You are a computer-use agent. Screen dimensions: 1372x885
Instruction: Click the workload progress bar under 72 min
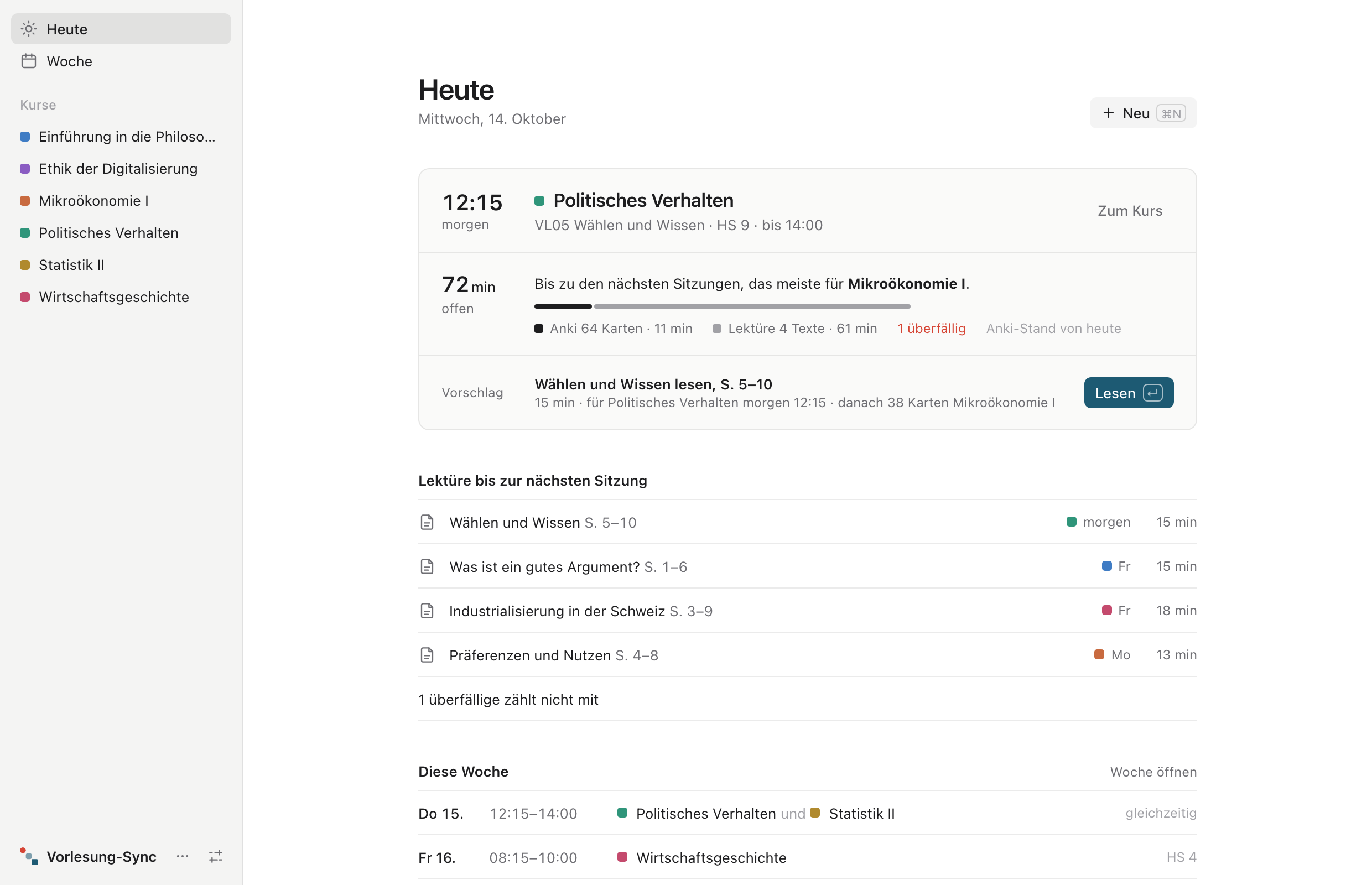(722, 306)
